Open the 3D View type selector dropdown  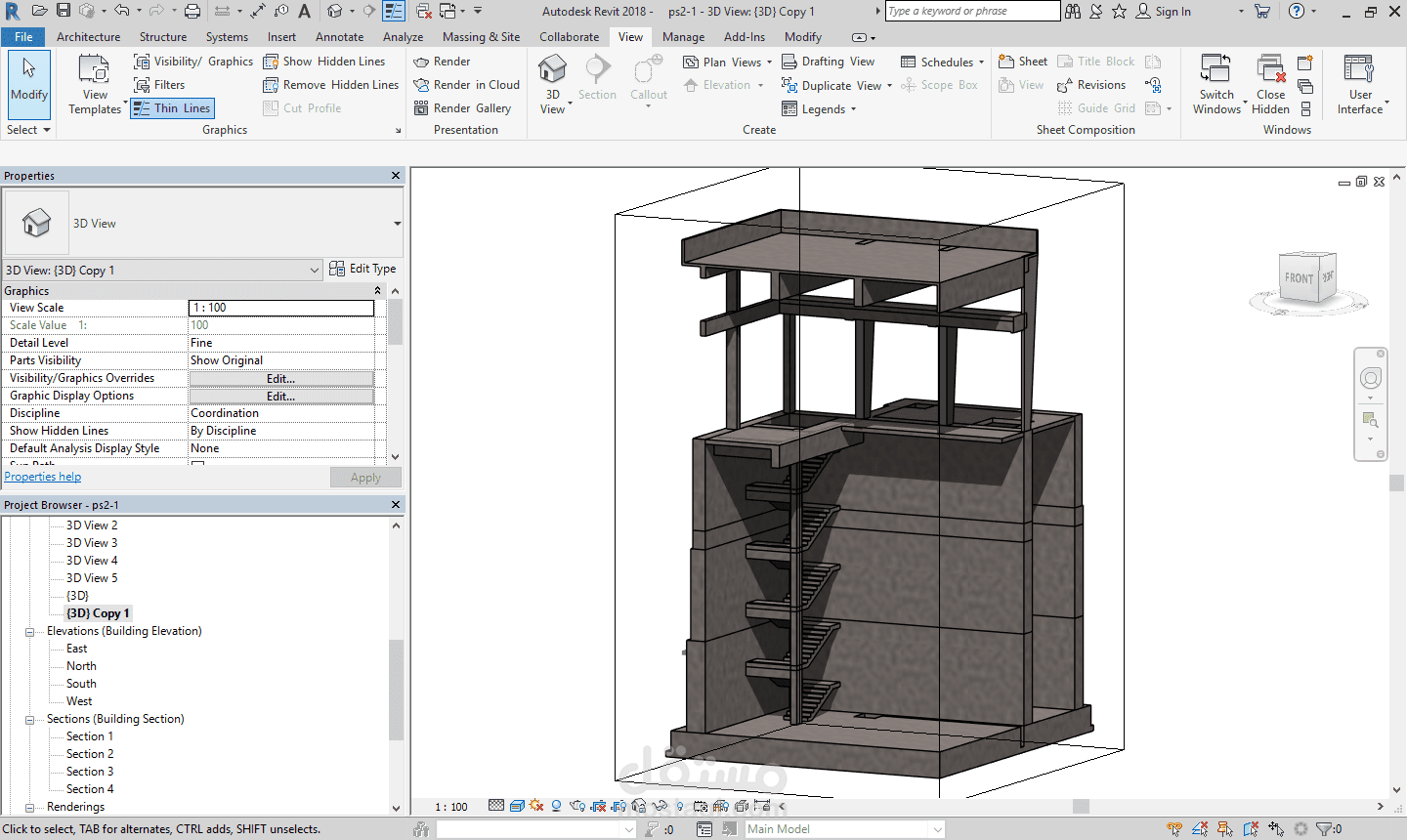[x=398, y=224]
